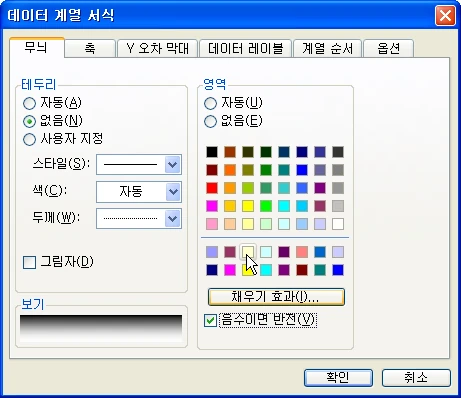461x398 pixels.
Task: Select the periwinkle swatch, first below the divider
Action: tap(212, 252)
